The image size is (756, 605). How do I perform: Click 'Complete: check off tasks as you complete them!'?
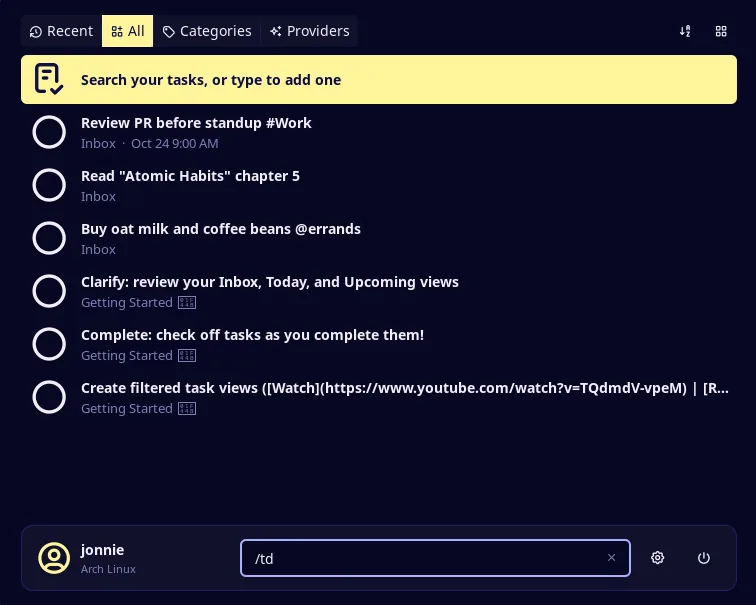point(253,335)
